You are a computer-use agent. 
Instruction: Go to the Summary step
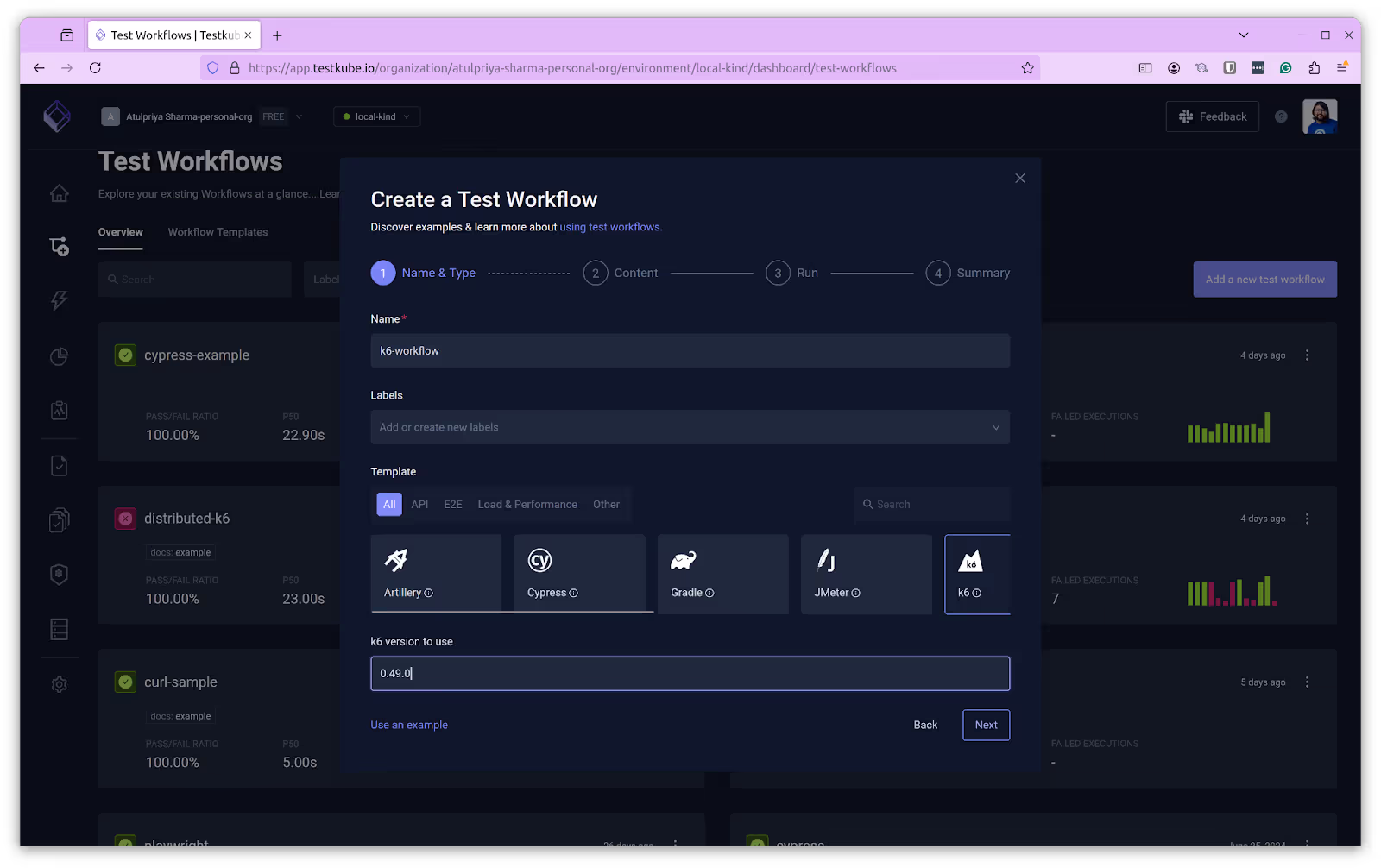pos(968,273)
